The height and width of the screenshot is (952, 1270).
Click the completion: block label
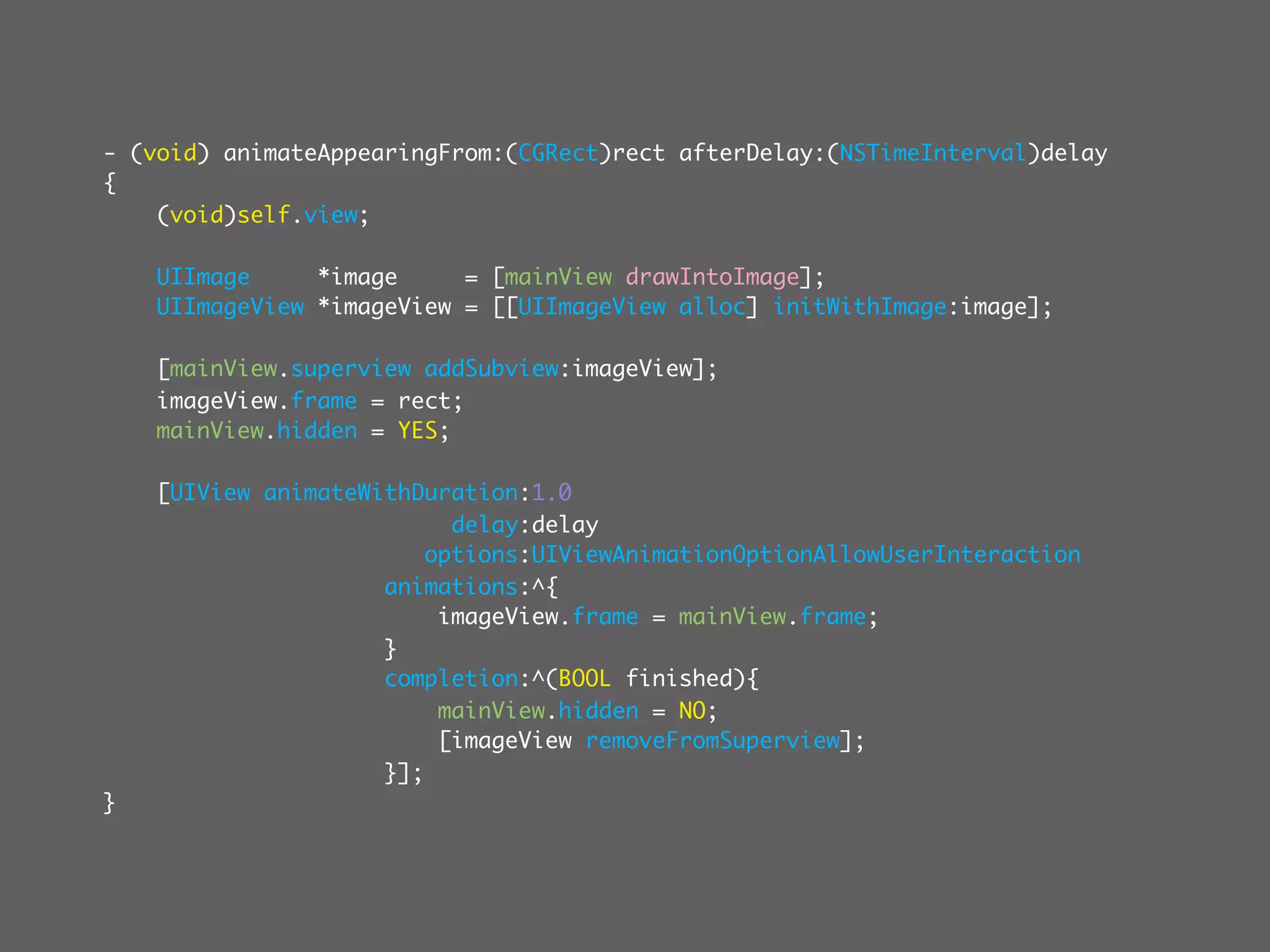456,679
